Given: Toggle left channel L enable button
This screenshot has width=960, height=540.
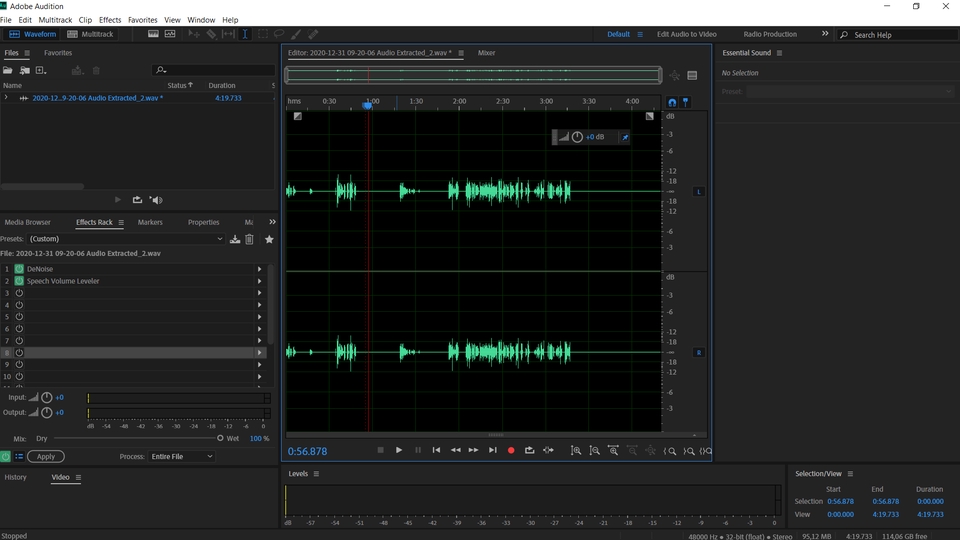Looking at the screenshot, I should coord(699,192).
